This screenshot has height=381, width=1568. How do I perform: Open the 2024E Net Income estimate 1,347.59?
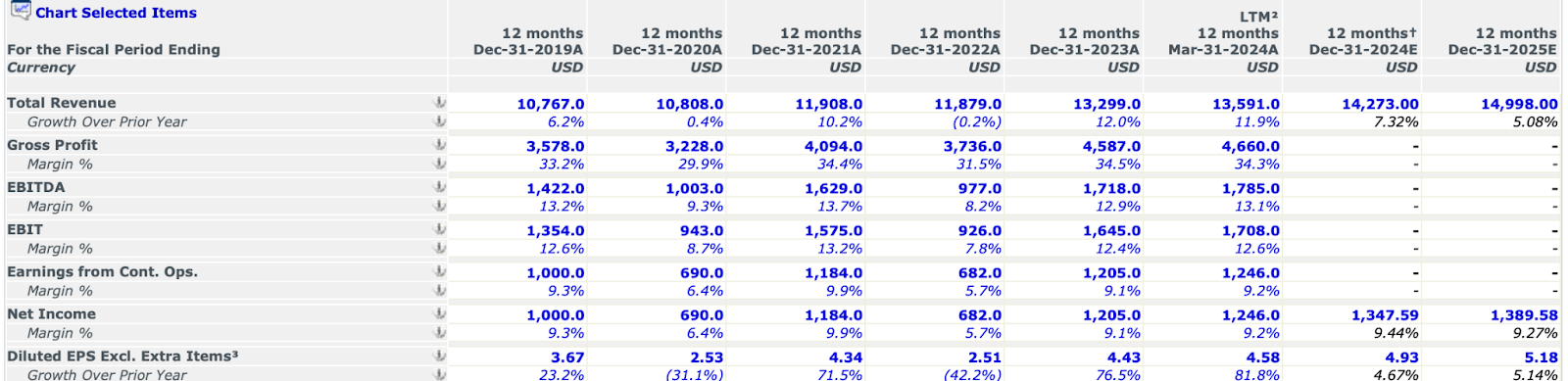point(1385,315)
